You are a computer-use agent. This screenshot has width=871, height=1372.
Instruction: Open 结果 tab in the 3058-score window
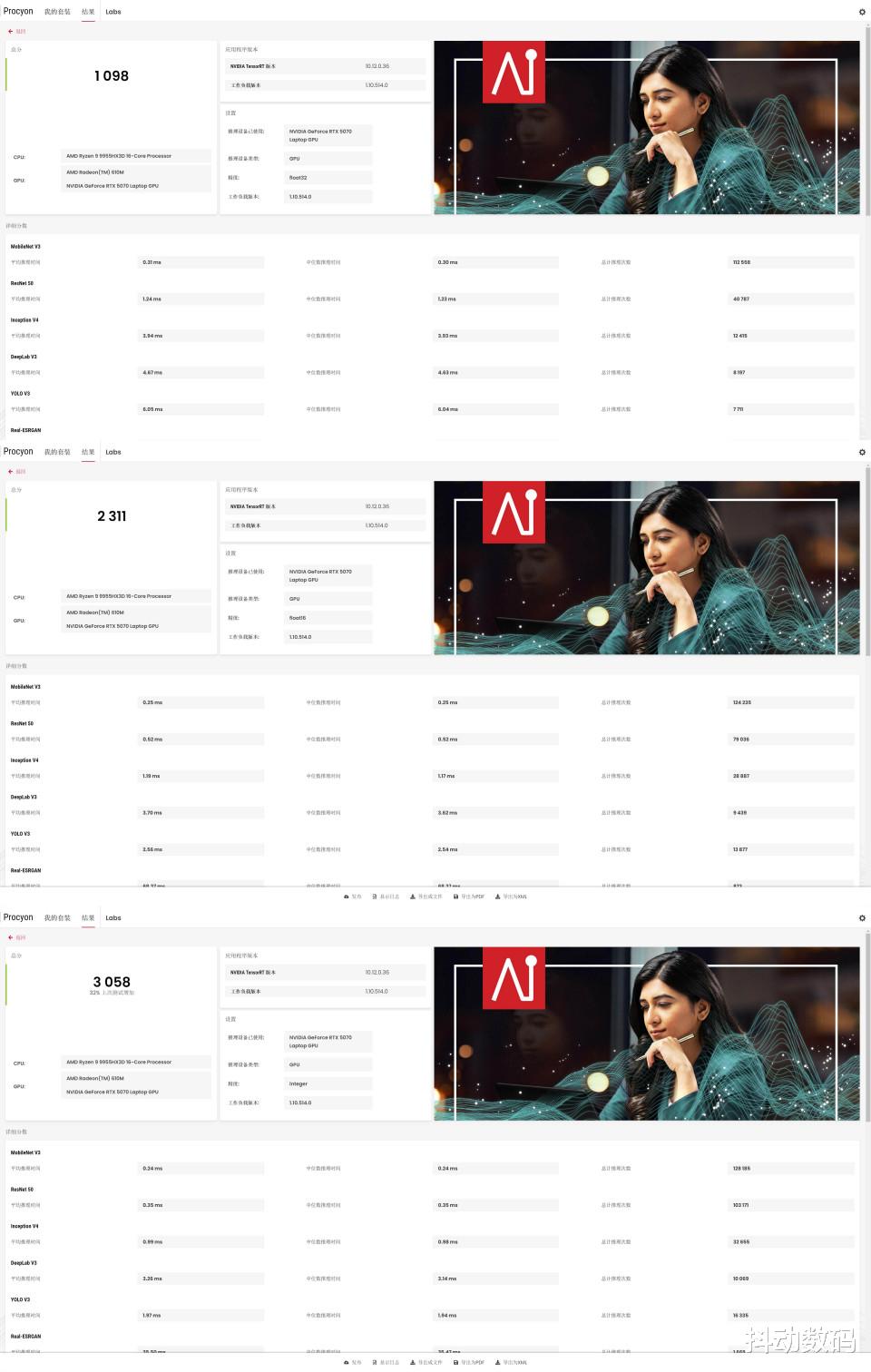pyautogui.click(x=88, y=918)
